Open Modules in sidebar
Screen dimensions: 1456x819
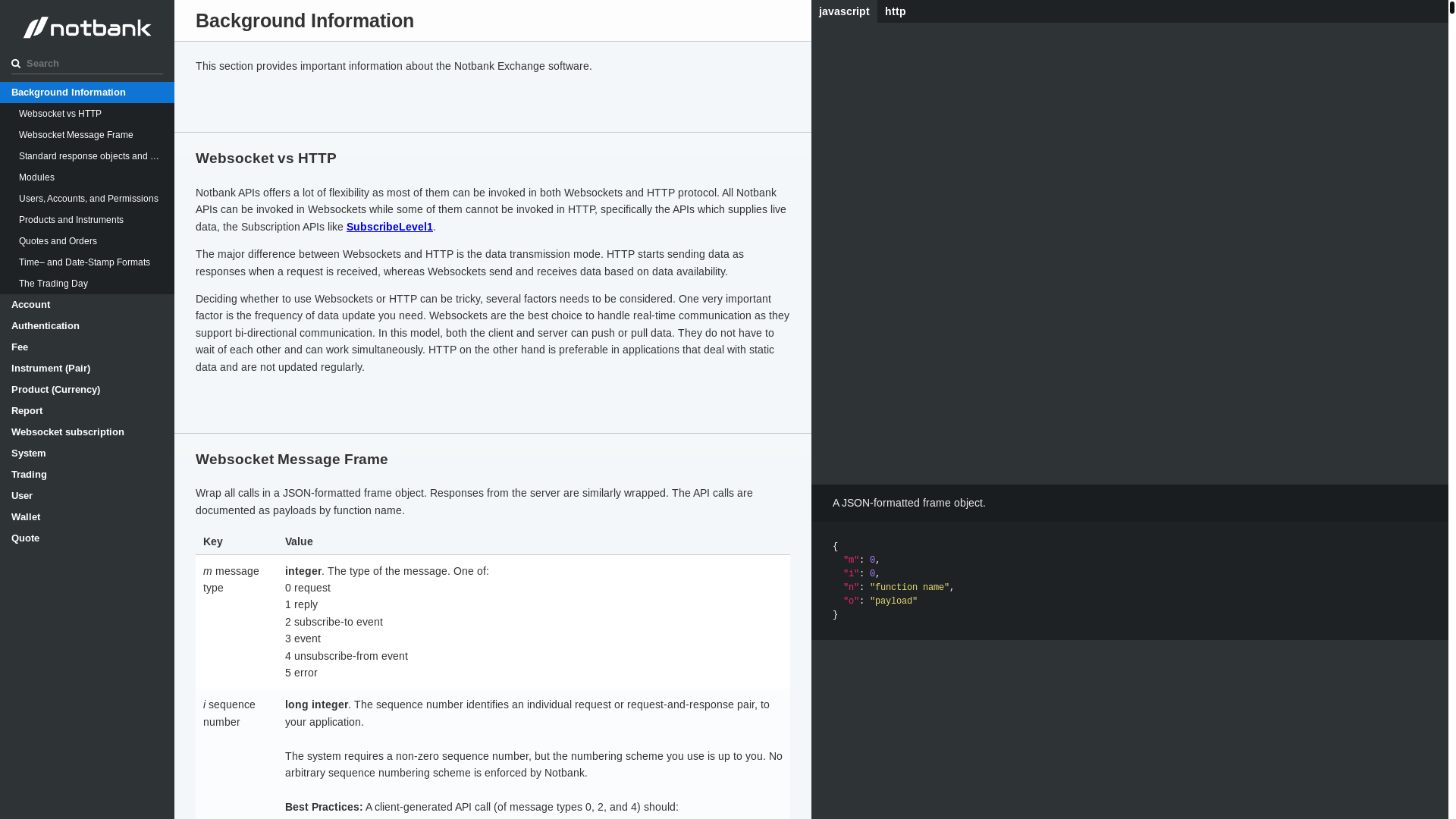coord(87,177)
